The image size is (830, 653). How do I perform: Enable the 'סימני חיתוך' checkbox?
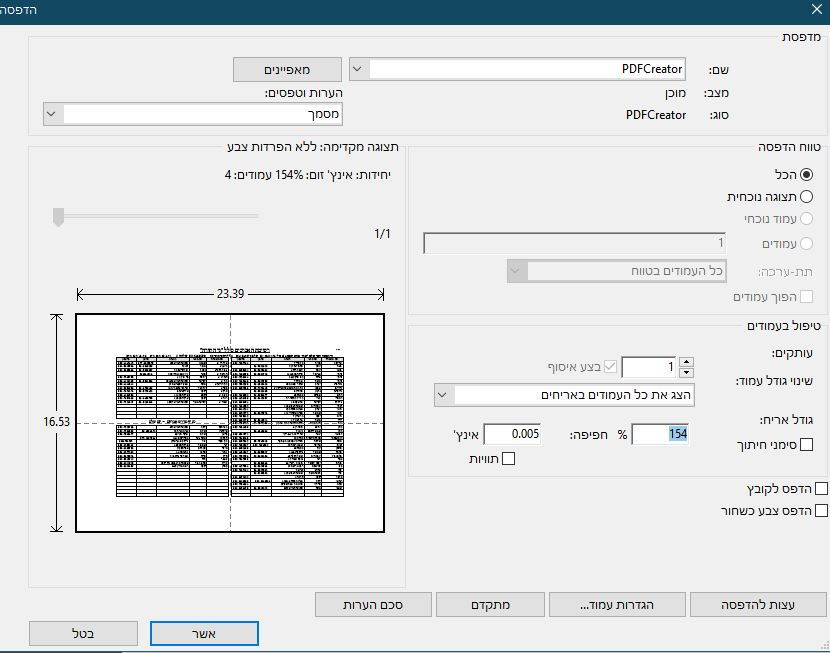(807, 445)
